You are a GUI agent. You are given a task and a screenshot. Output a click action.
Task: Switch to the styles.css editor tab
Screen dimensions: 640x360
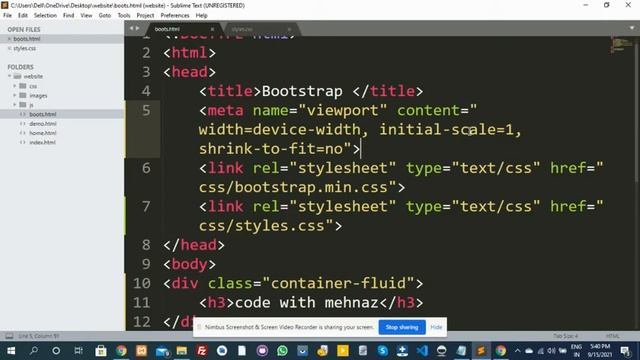click(242, 29)
